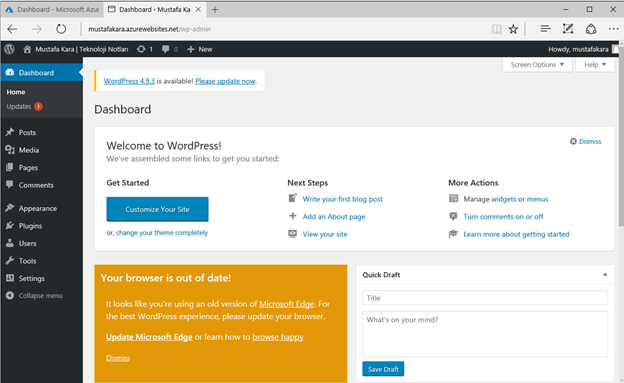Open the WordPress logo menu
The width and height of the screenshot is (624, 383).
tap(10, 49)
